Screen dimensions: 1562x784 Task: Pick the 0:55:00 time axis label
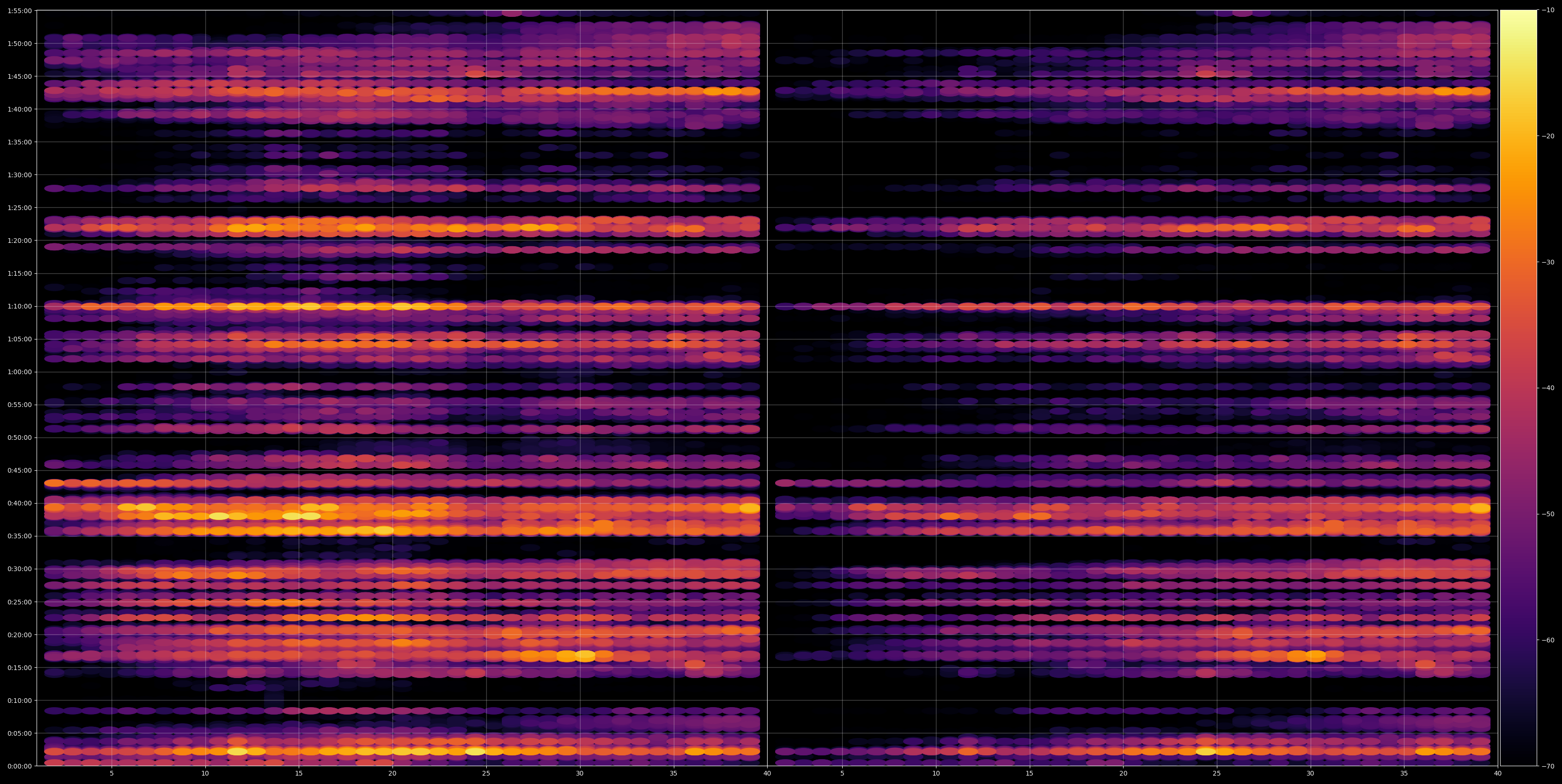pos(19,405)
